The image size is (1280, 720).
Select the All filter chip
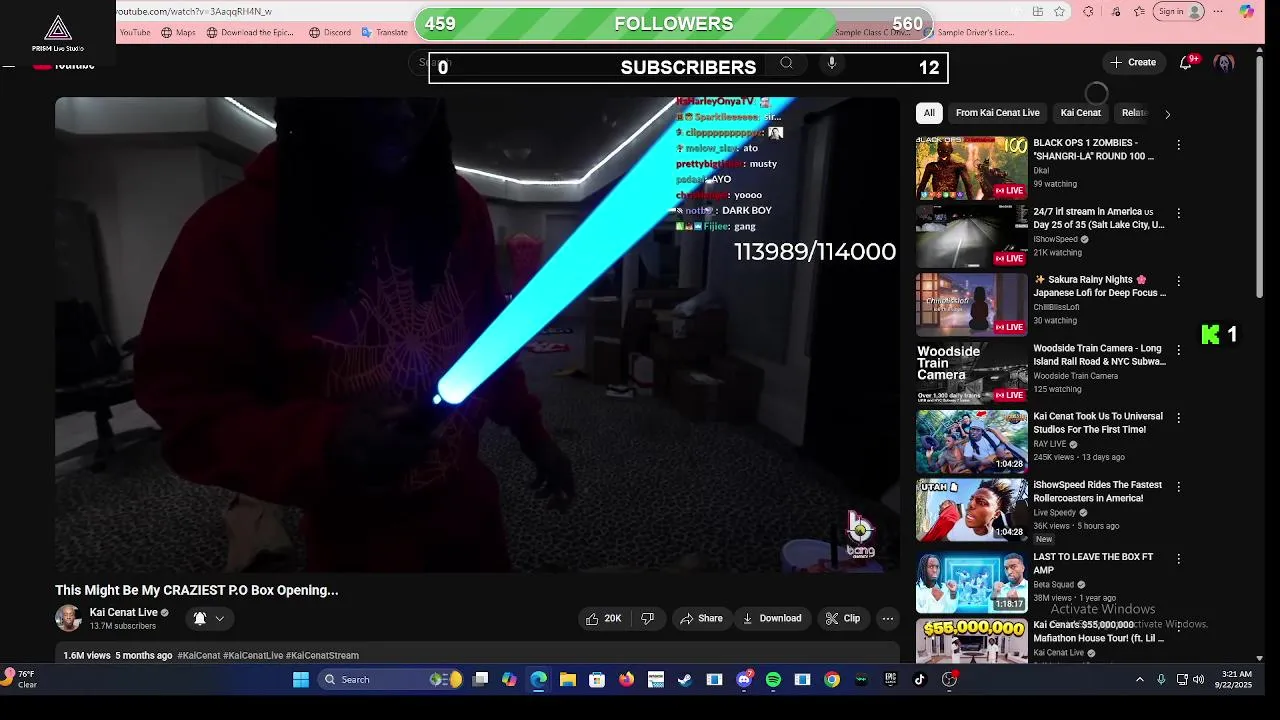tap(929, 113)
